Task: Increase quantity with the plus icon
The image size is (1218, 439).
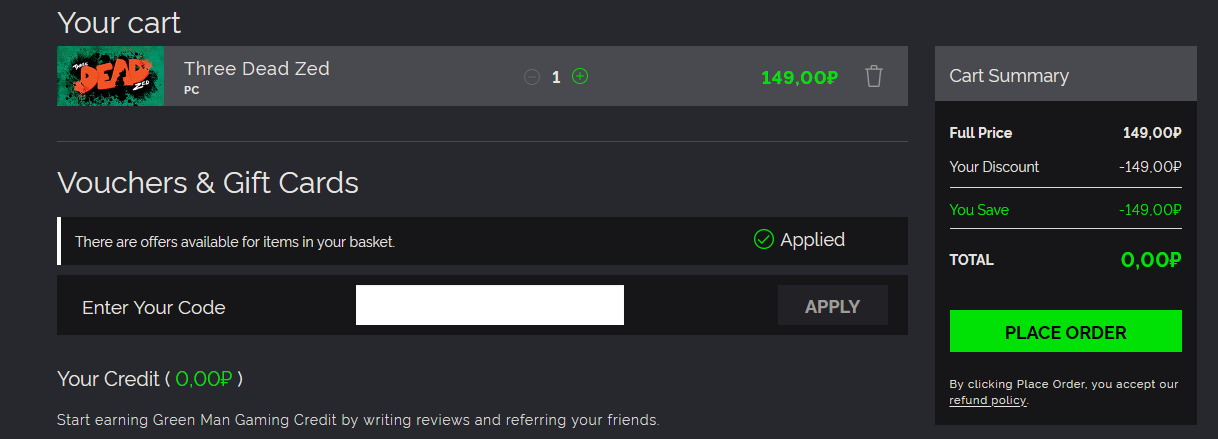Action: tap(580, 76)
